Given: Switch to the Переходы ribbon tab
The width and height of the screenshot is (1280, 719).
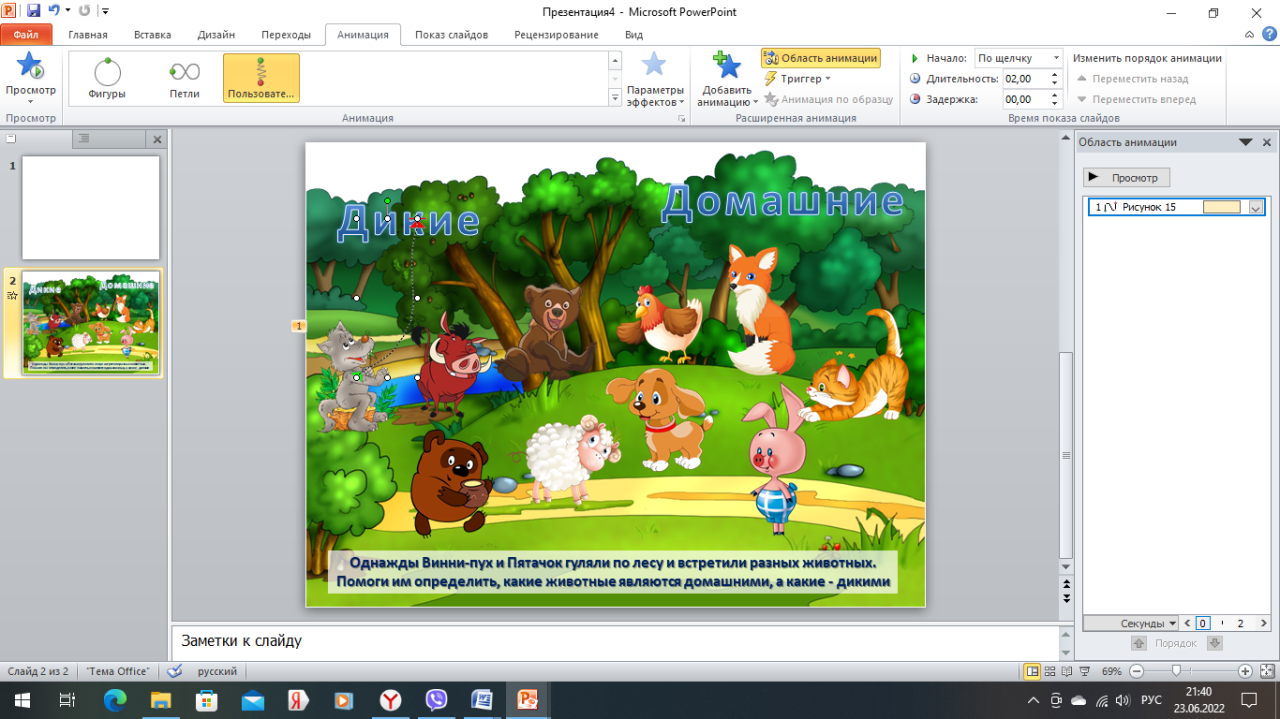Looking at the screenshot, I should pos(286,35).
